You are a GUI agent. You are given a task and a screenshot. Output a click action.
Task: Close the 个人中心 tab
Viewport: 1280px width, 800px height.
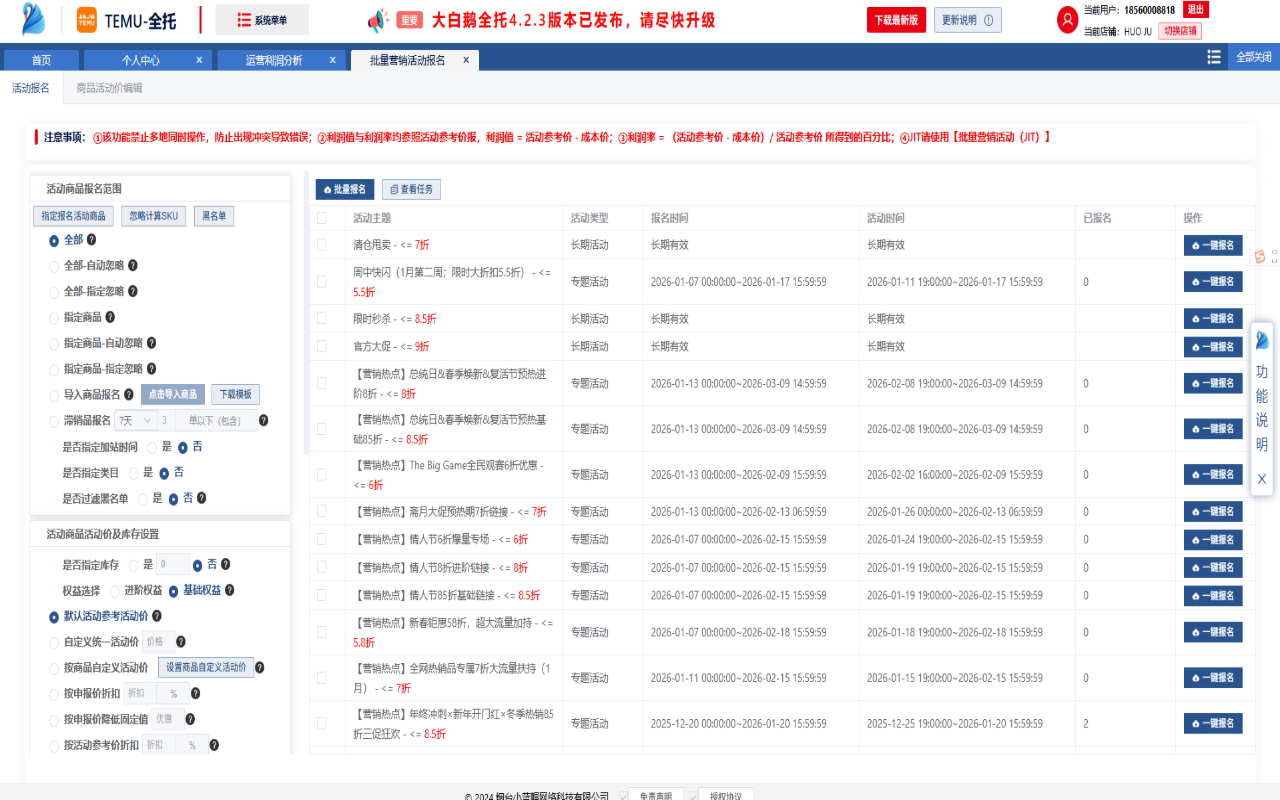tap(199, 60)
